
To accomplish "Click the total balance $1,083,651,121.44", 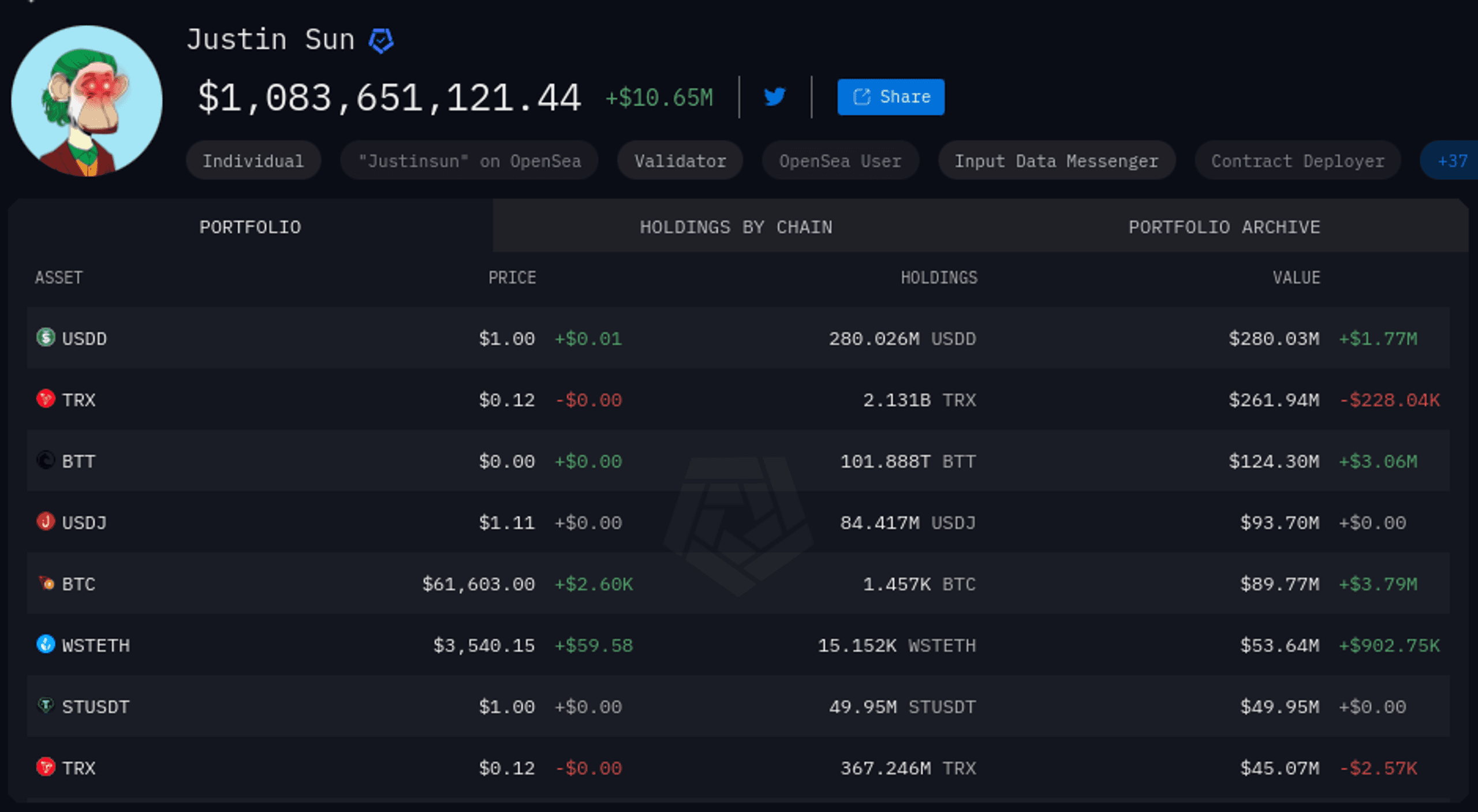I will [x=389, y=98].
